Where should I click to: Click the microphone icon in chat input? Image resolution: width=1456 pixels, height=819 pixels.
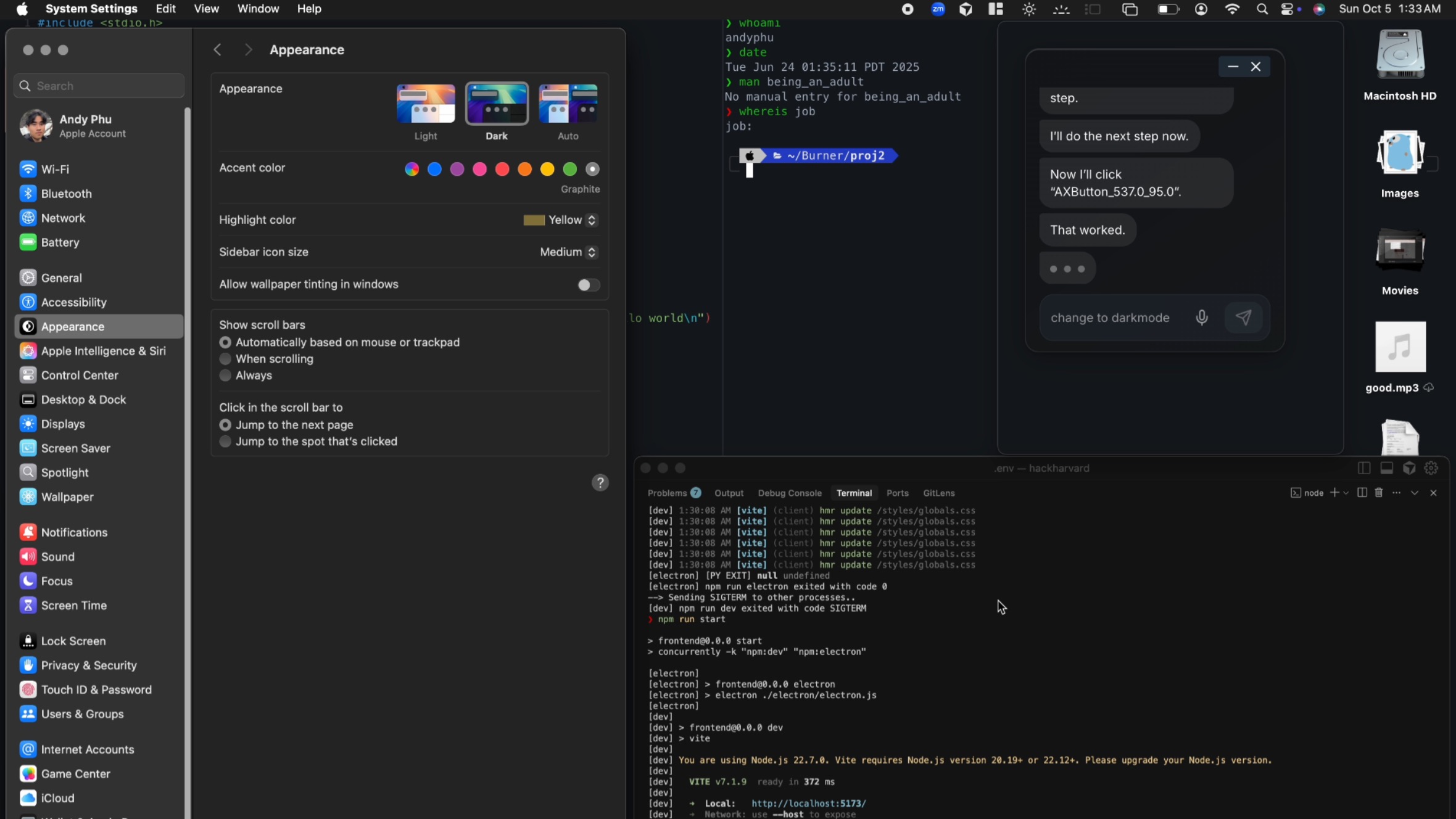(1201, 318)
